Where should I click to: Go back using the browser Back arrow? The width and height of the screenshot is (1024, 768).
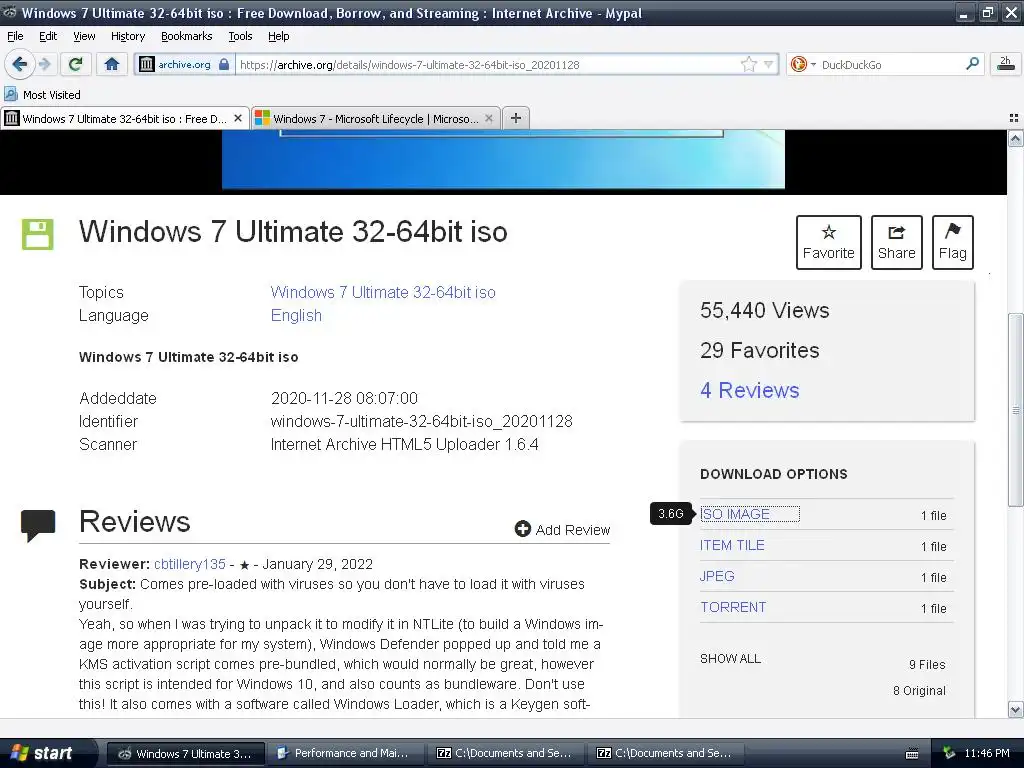[x=19, y=64]
